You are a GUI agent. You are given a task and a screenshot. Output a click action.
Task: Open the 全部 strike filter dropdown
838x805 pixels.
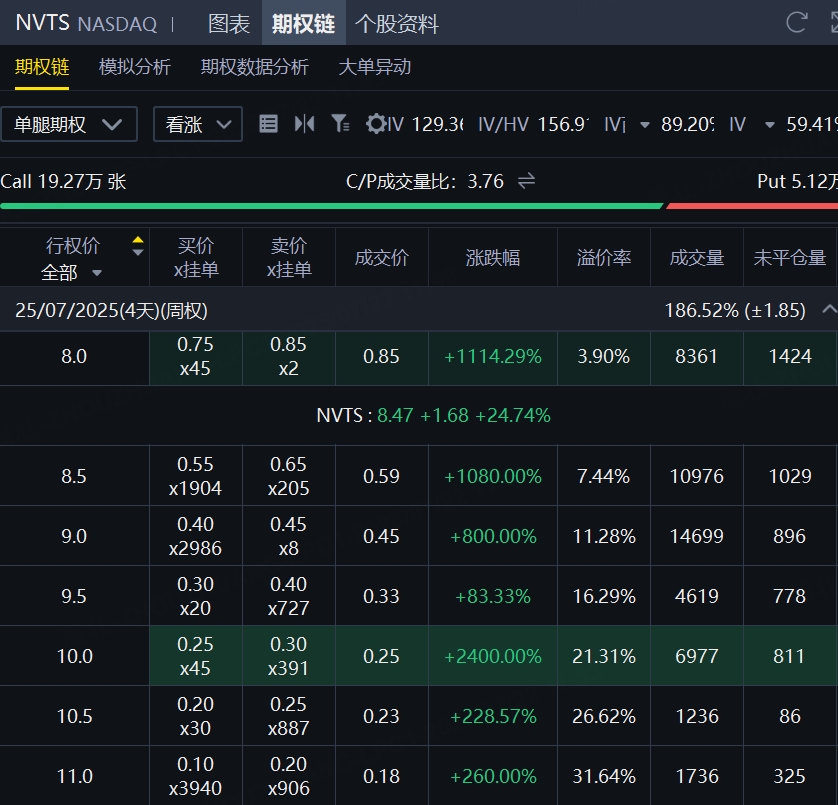click(x=71, y=273)
